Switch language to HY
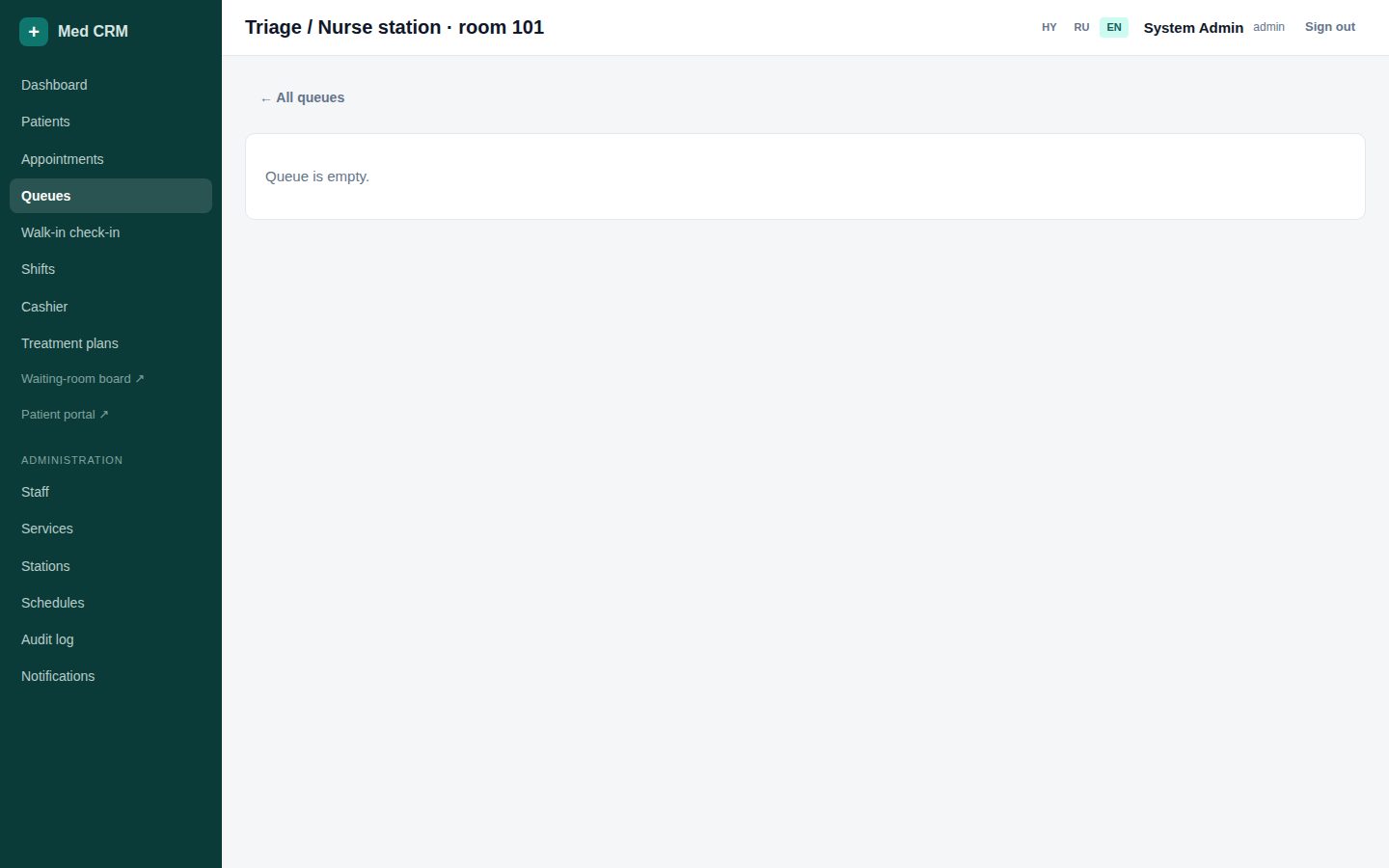The image size is (1389, 868). point(1049,27)
